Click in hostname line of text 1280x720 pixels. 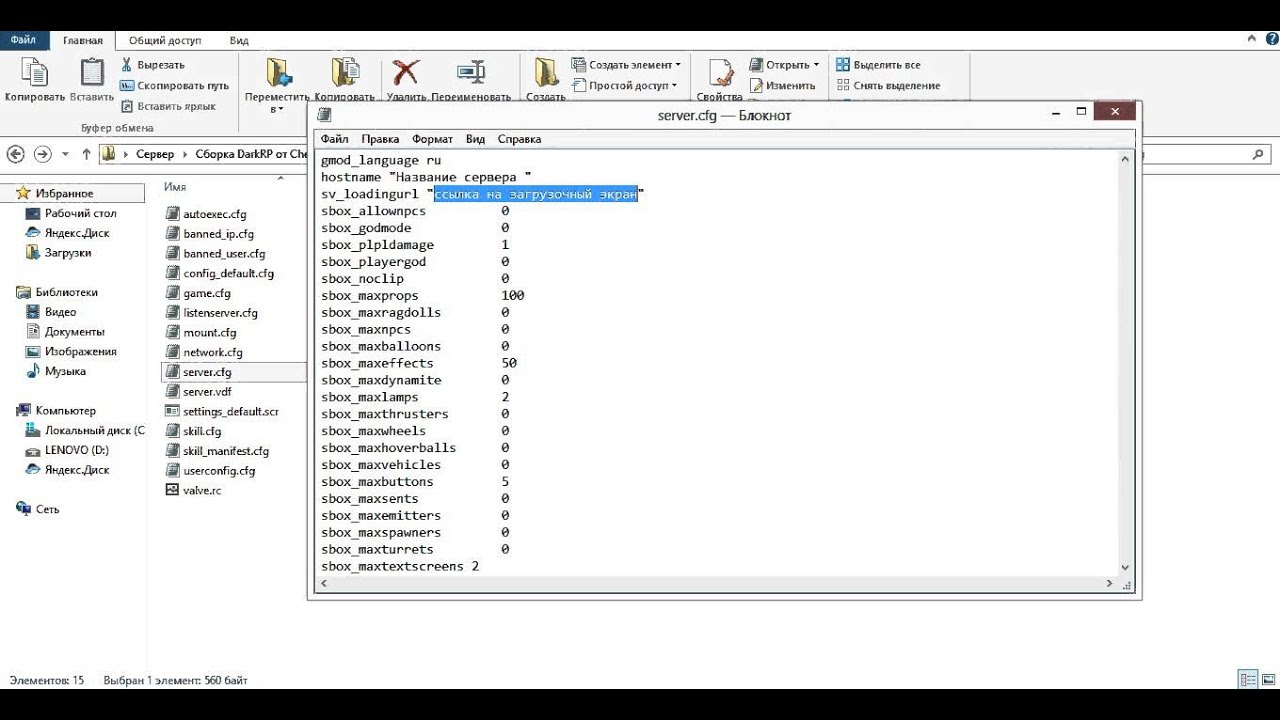(x=426, y=177)
